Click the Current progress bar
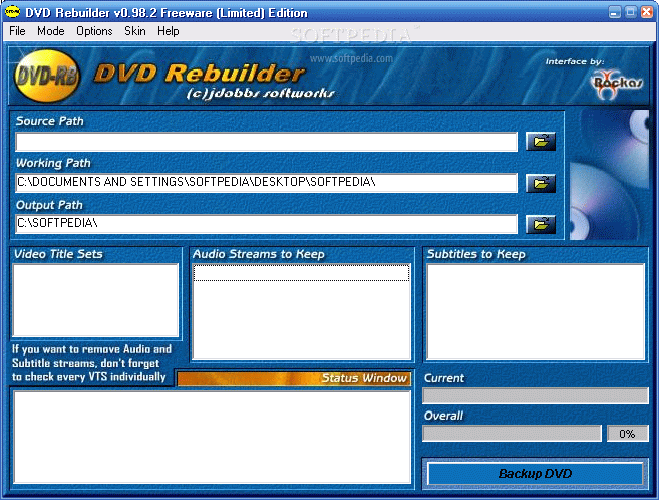The width and height of the screenshot is (659, 500). [535, 395]
